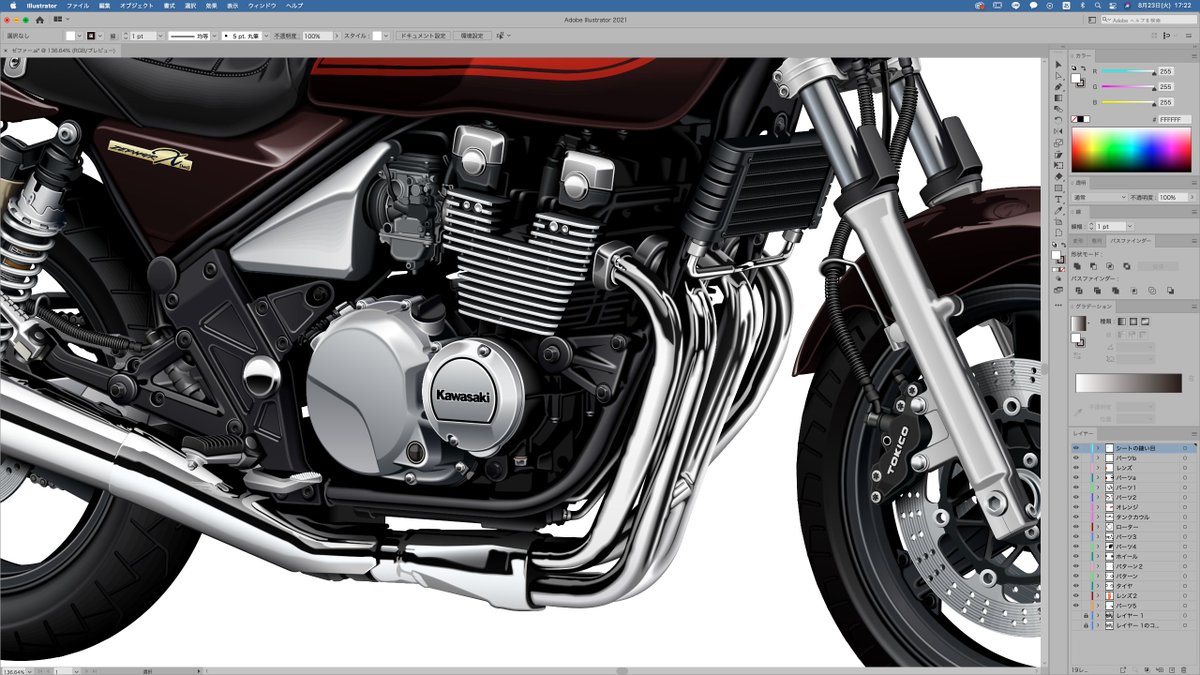Choose freeform gradient type icon

point(1144,321)
